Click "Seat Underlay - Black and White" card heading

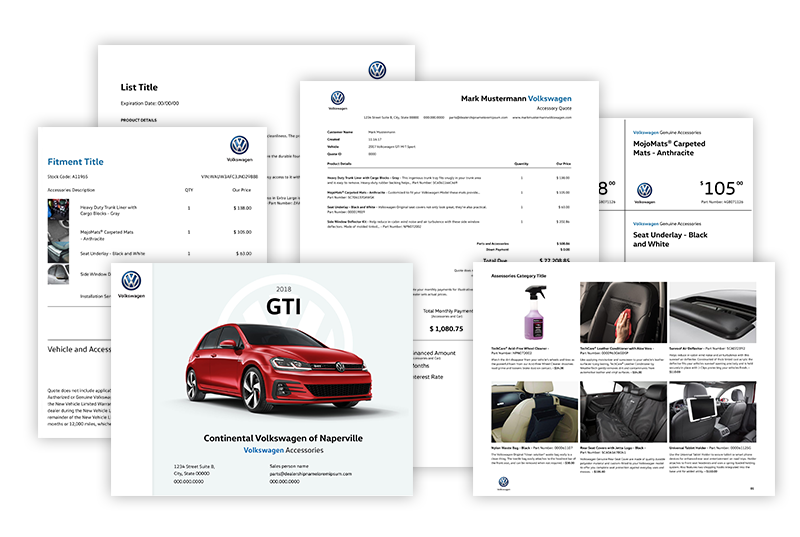(x=670, y=239)
